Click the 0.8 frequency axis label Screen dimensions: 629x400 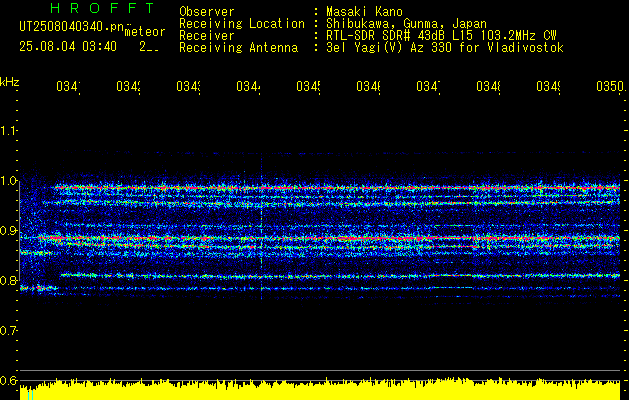coord(8,281)
